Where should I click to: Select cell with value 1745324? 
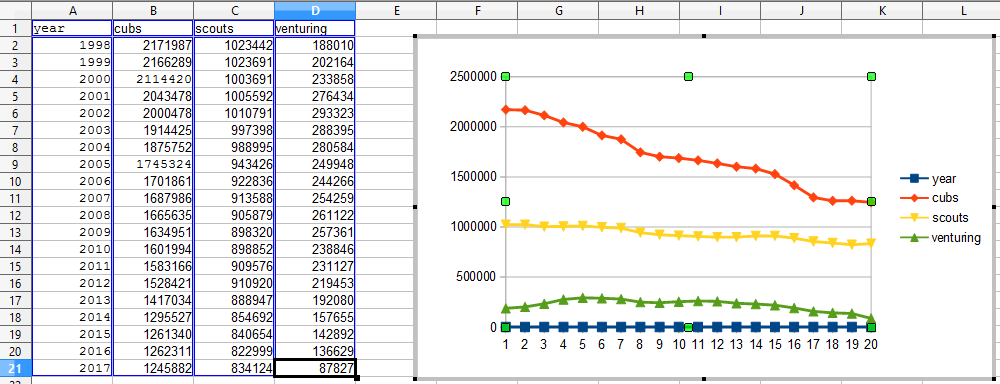pyautogui.click(x=153, y=164)
